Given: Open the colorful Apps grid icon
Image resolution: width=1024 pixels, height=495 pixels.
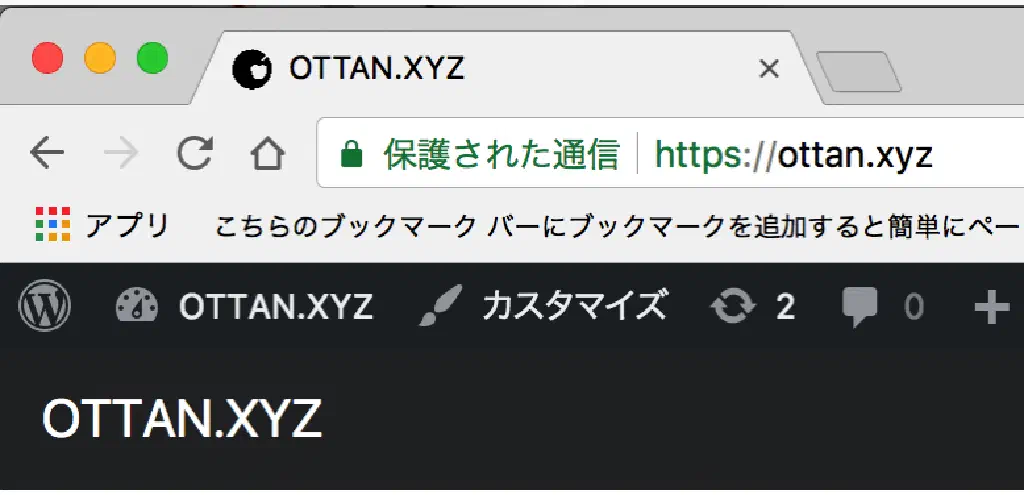Looking at the screenshot, I should (53, 224).
